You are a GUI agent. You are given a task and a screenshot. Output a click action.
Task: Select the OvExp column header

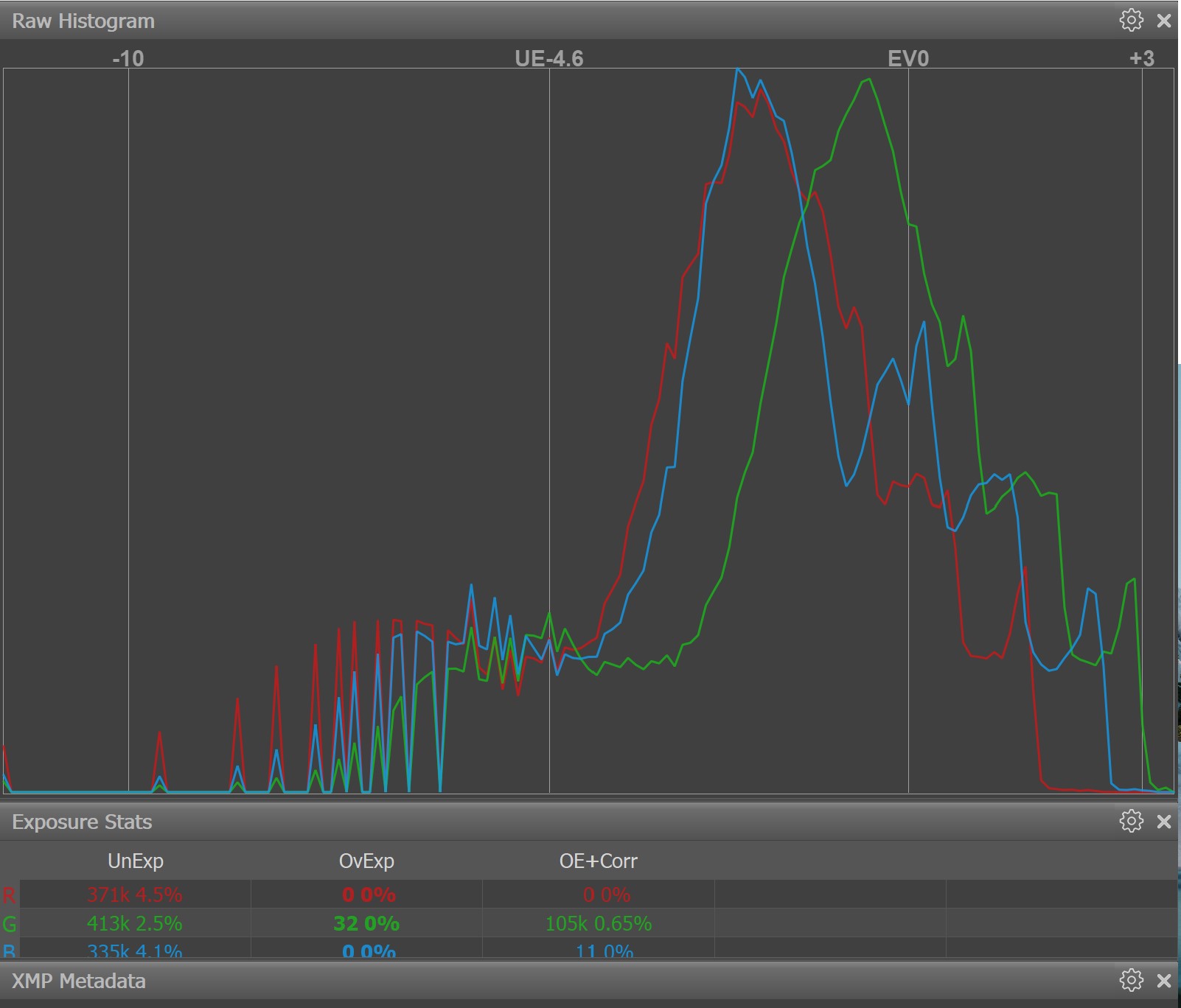(x=366, y=861)
